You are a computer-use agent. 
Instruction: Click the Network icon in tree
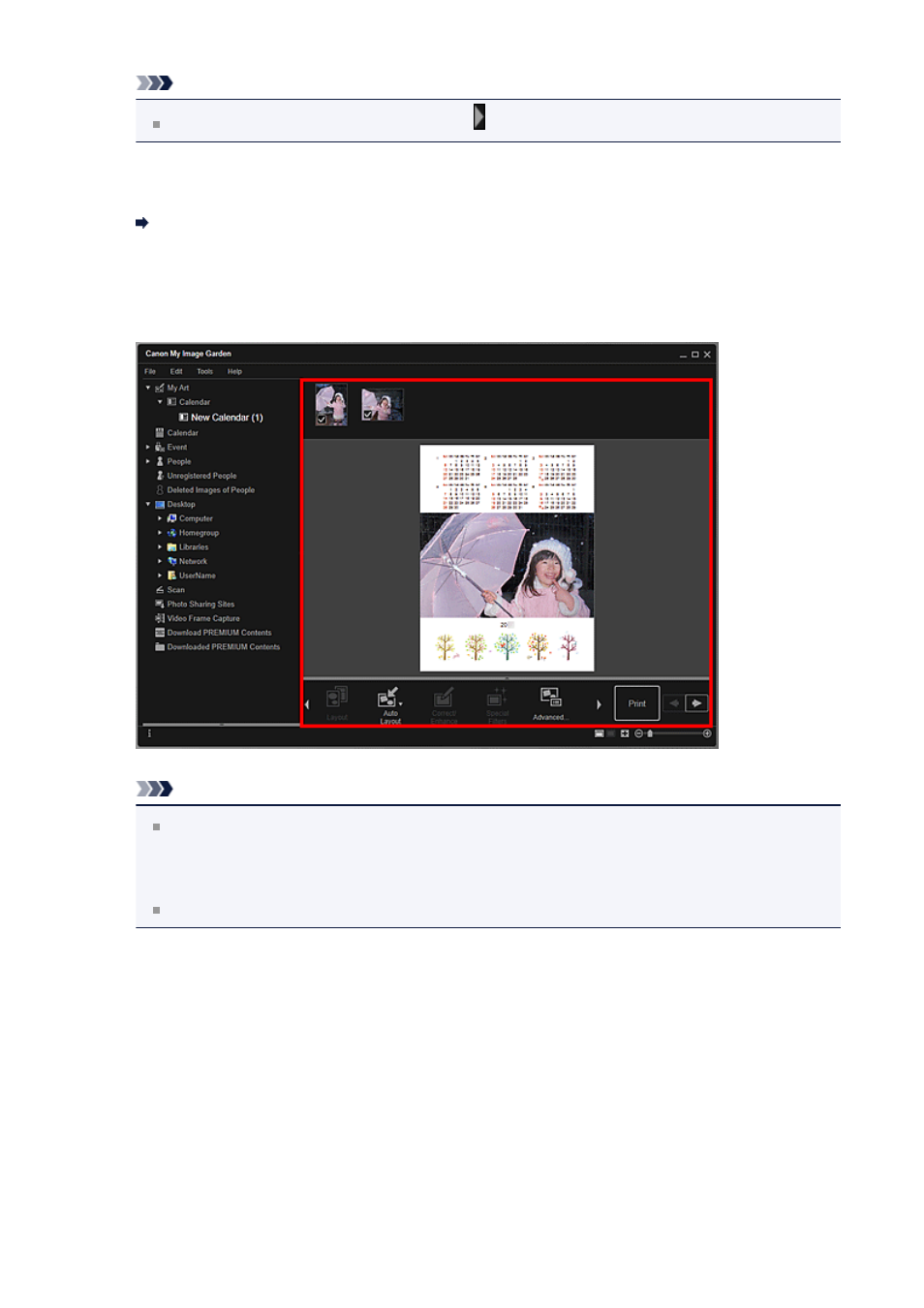171,561
